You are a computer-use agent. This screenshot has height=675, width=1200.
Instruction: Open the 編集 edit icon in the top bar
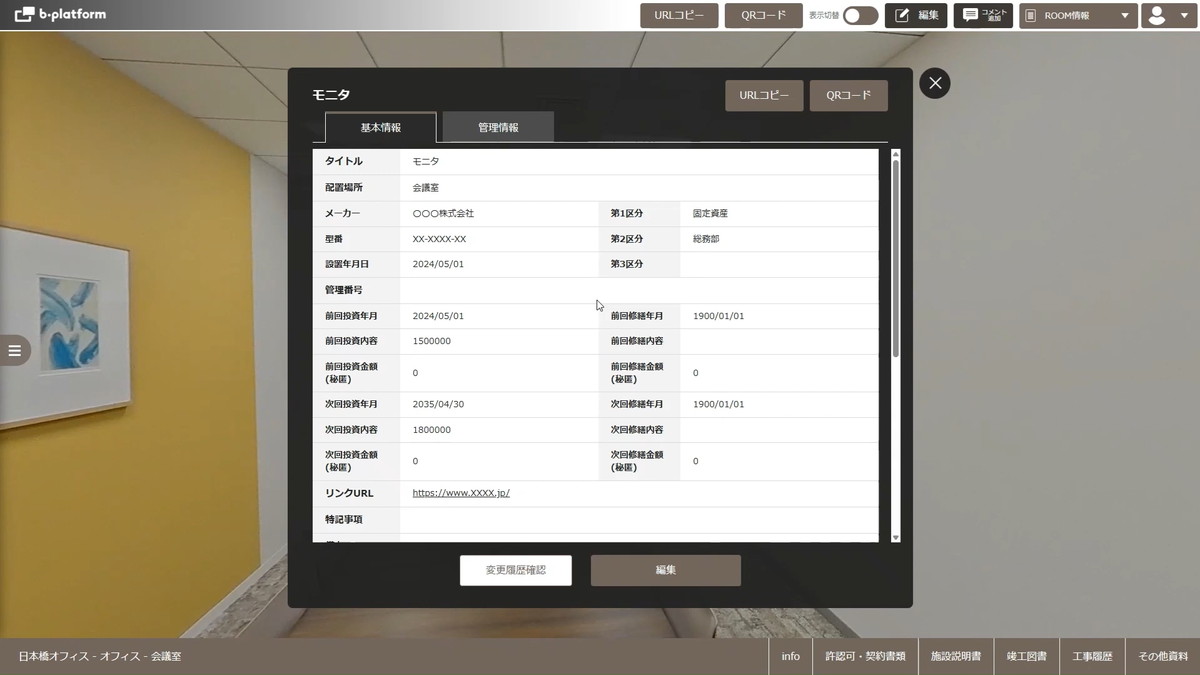(x=915, y=15)
